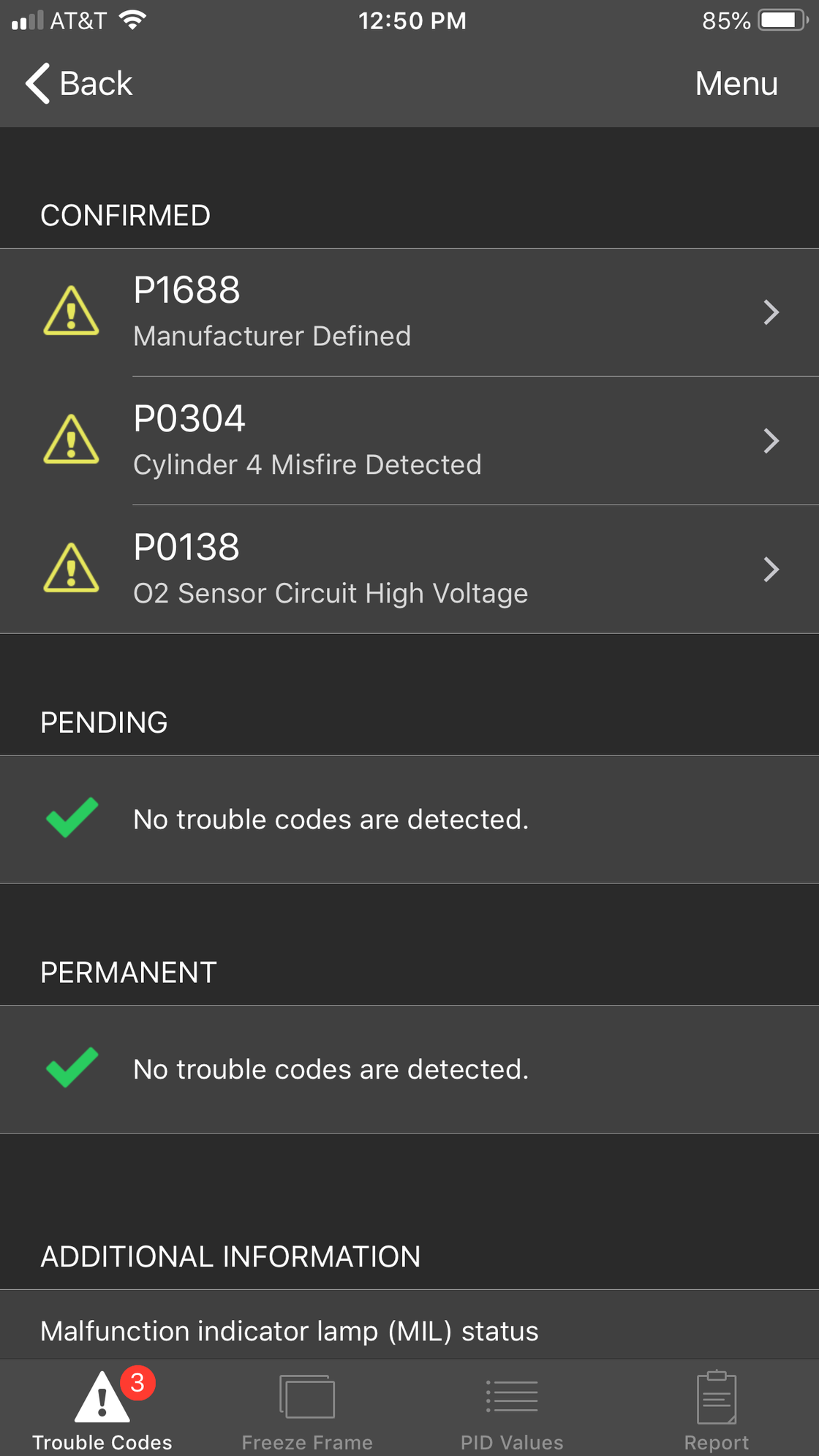Select Cylinder 4 Misfire Detected entry
819x1456 pixels.
point(409,441)
